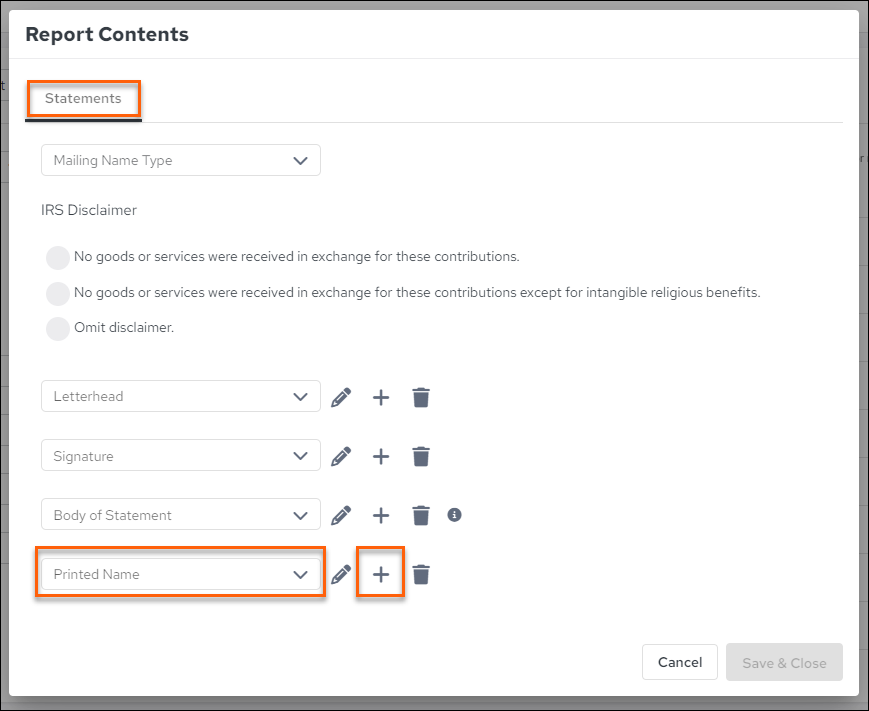Click the Cancel button
Viewport: 869px width, 711px height.
(679, 662)
